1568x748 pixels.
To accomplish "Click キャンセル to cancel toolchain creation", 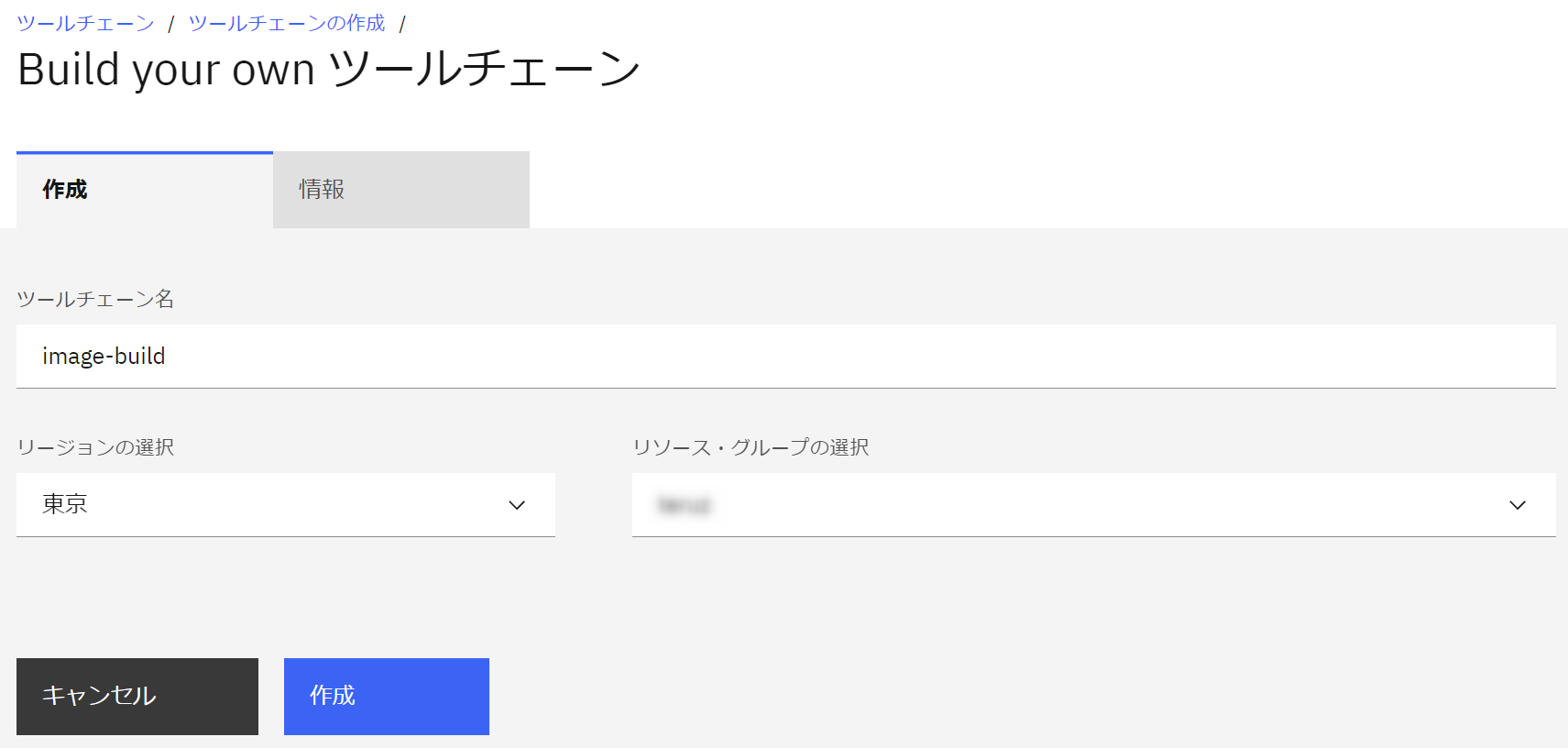I will click(137, 696).
